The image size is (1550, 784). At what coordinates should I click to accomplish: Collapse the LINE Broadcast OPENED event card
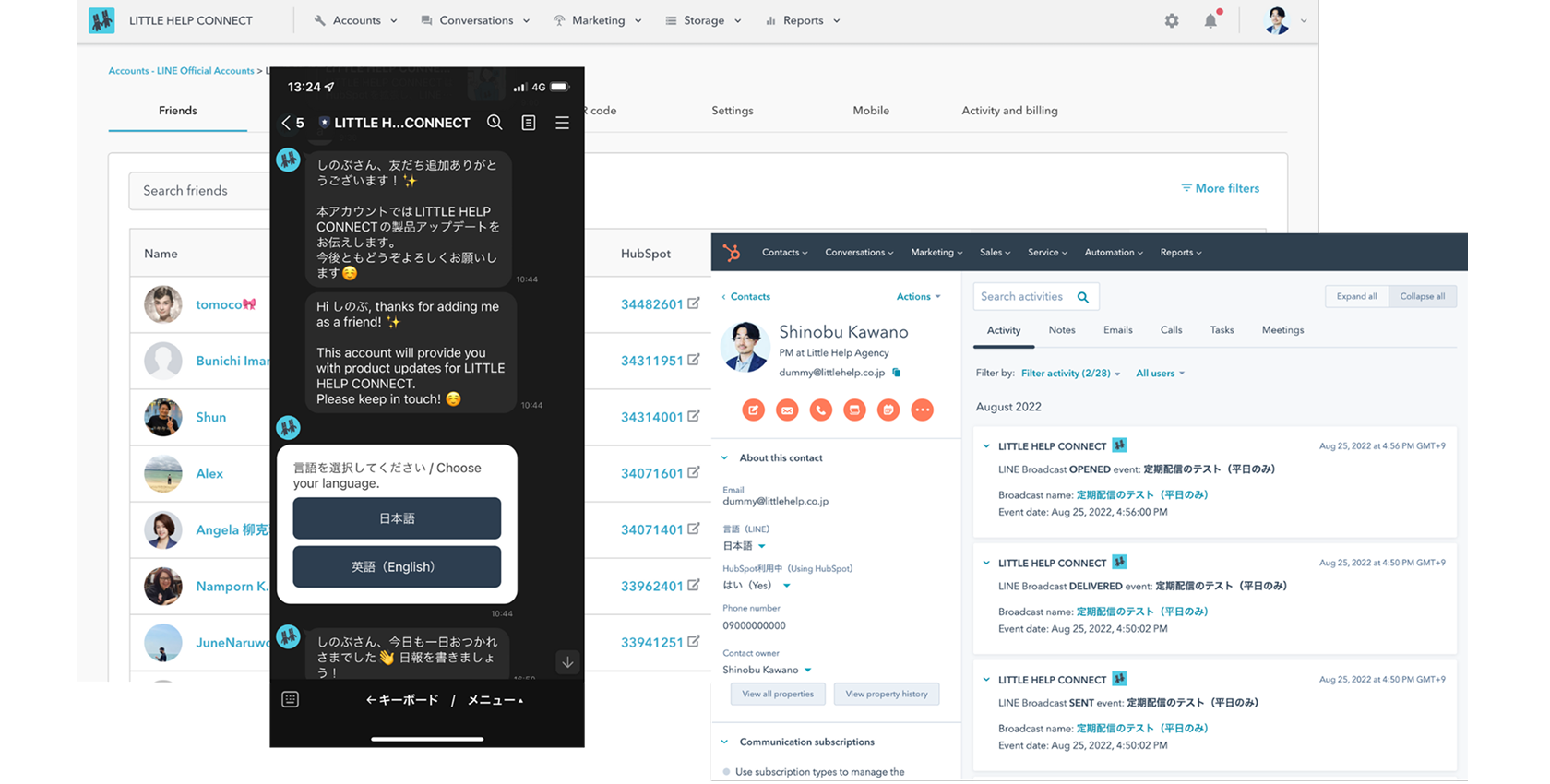(x=986, y=446)
